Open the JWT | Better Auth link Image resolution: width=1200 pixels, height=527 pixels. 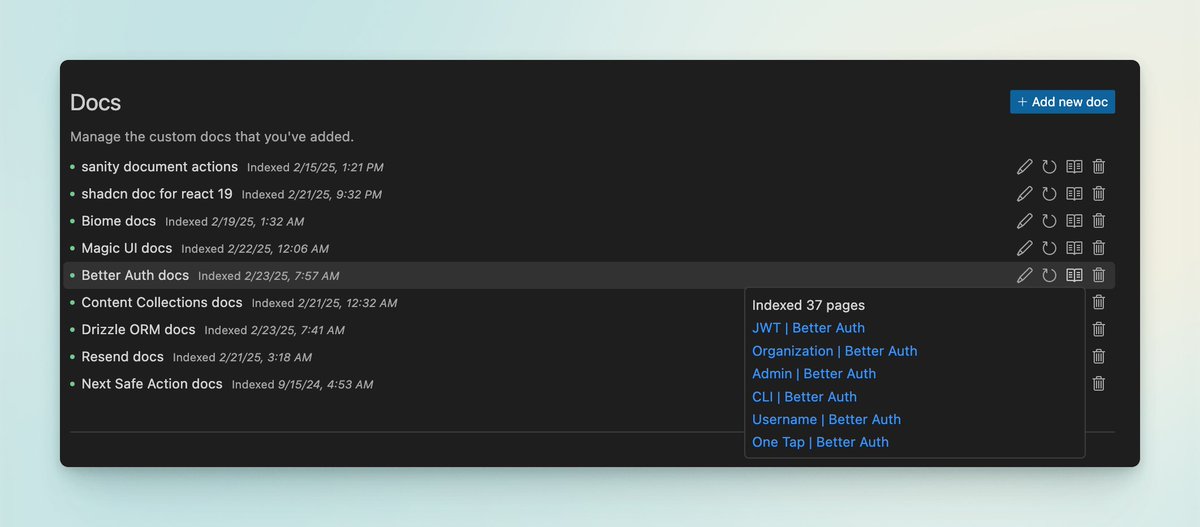808,328
